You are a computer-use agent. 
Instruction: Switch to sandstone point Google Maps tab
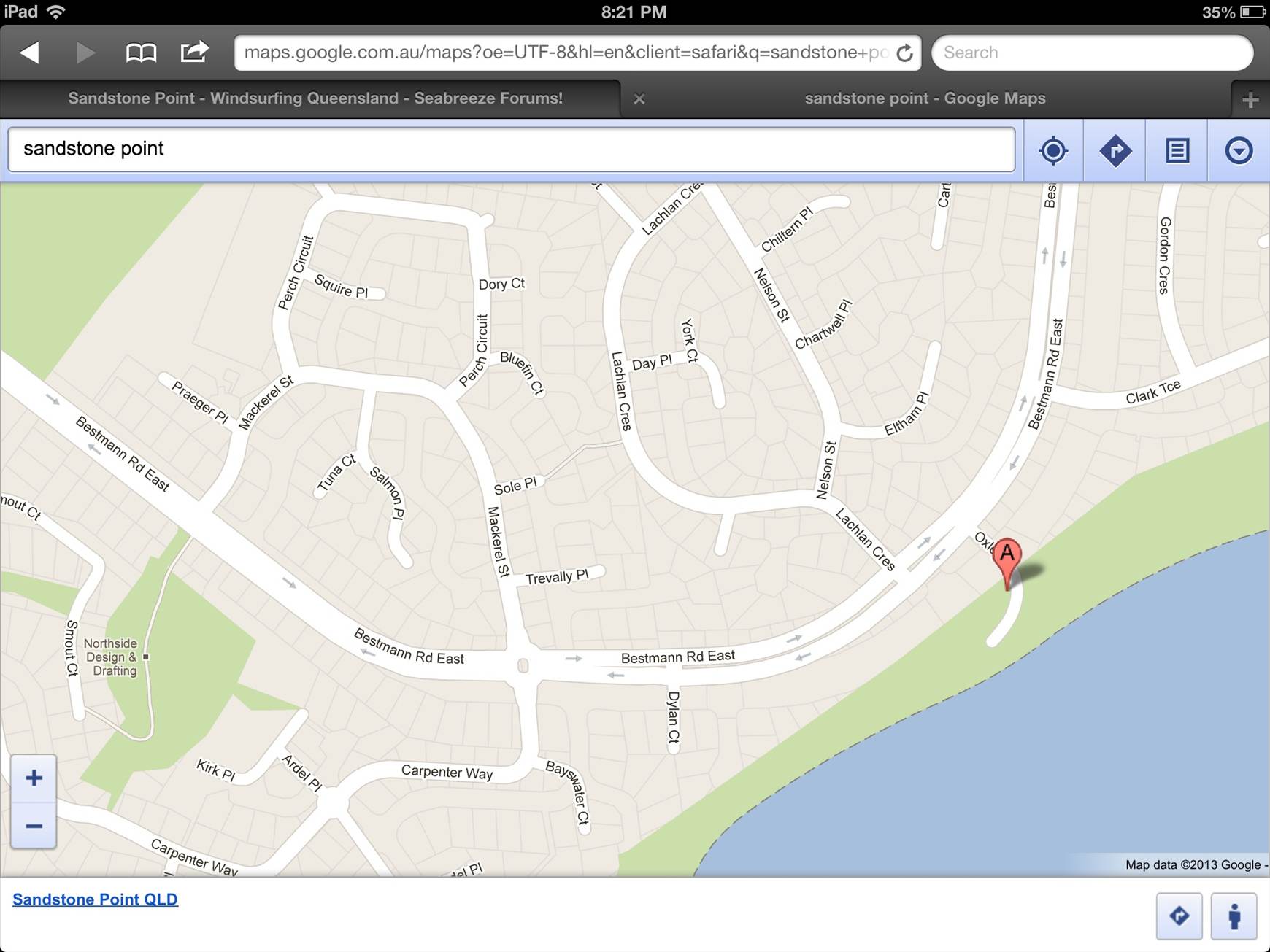pos(925,98)
